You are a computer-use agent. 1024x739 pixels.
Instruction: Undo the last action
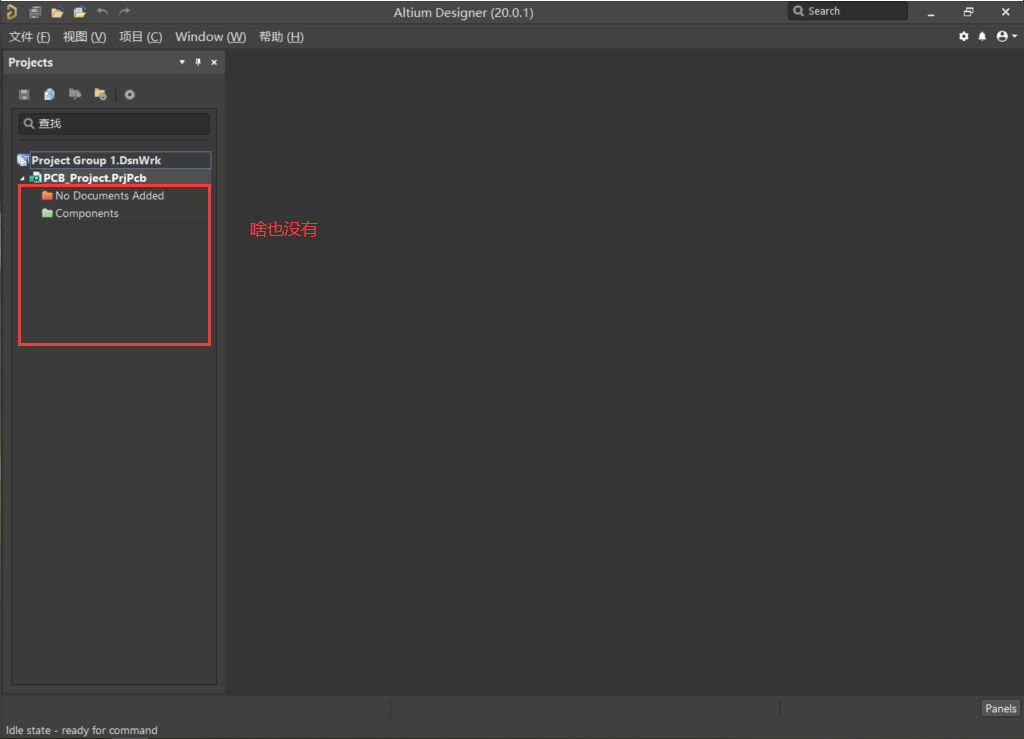(102, 12)
